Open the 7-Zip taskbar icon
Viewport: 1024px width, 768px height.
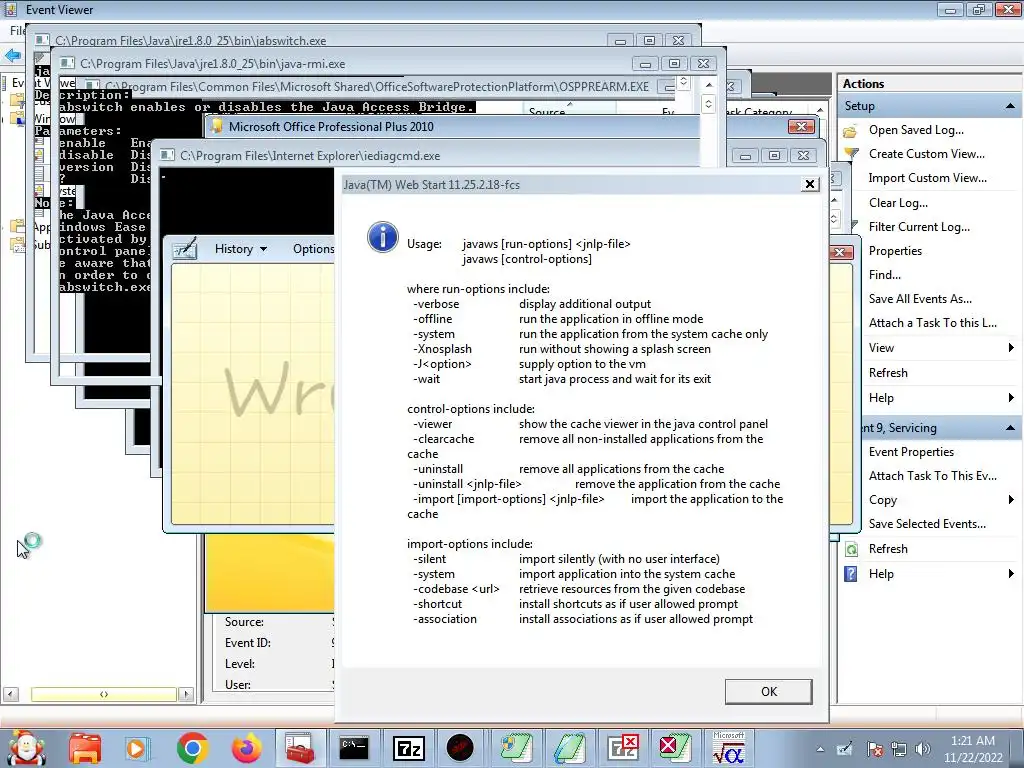[x=409, y=748]
